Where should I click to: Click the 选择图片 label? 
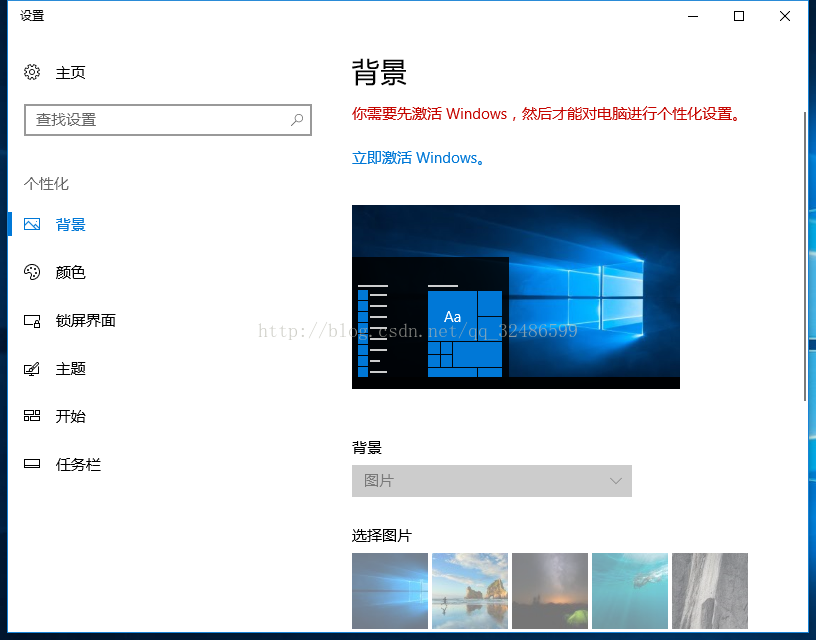[x=382, y=535]
